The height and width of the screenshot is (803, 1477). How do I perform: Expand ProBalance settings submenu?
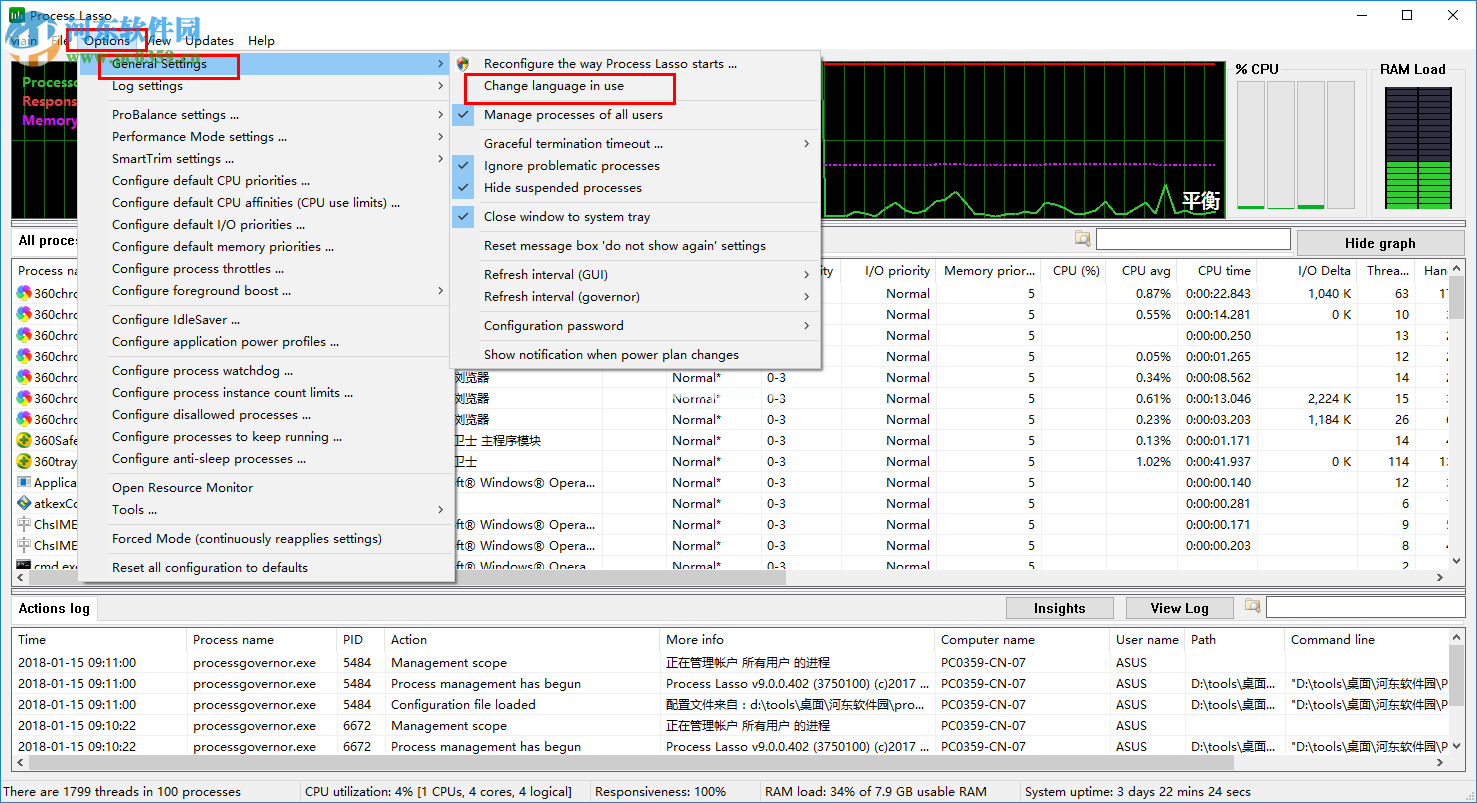click(267, 114)
